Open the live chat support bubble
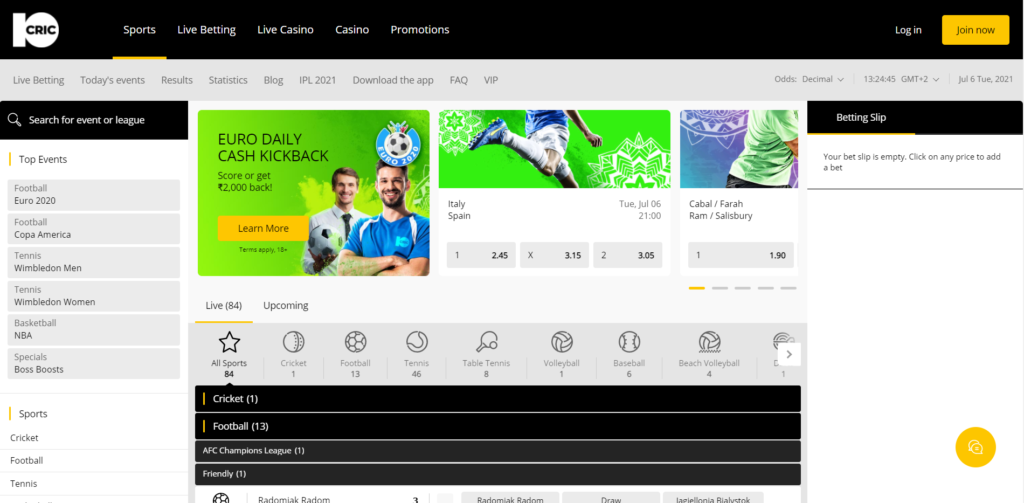1024x503 pixels. click(x=975, y=447)
